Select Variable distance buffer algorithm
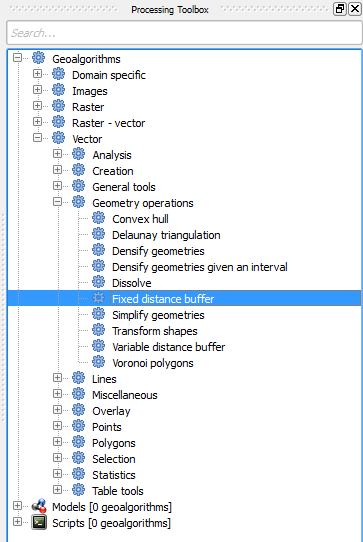This screenshot has width=363, height=542. [168, 347]
